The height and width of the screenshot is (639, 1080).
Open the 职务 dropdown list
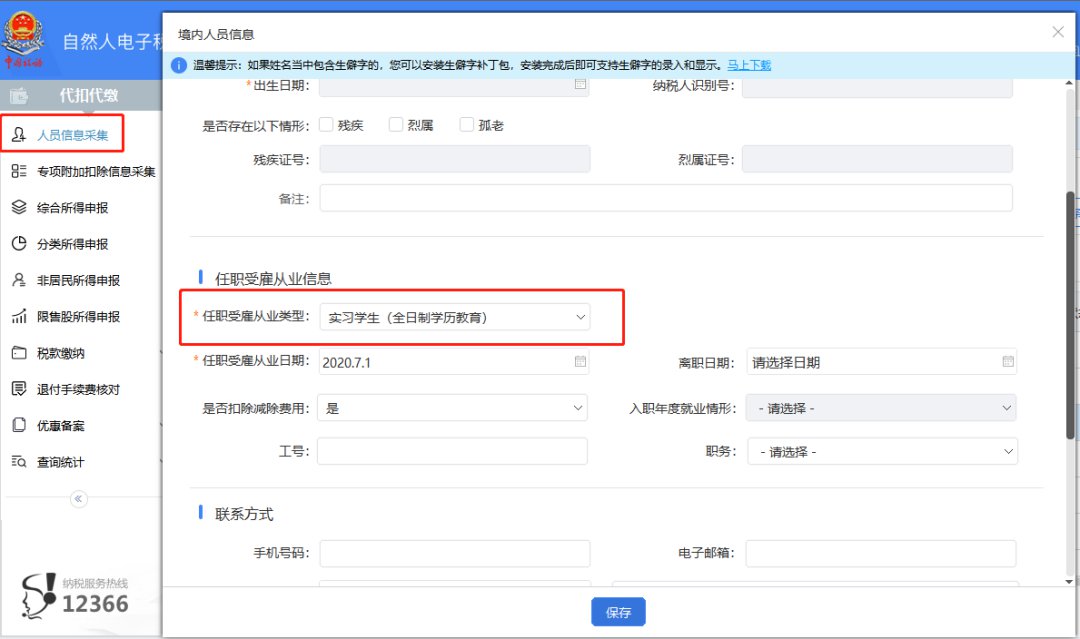882,452
